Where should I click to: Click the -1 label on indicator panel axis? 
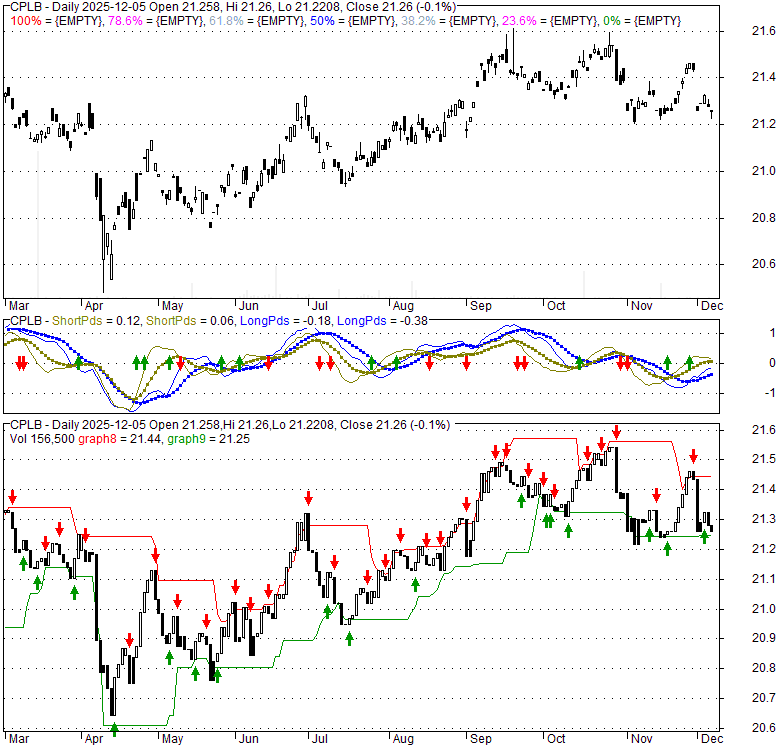point(770,393)
